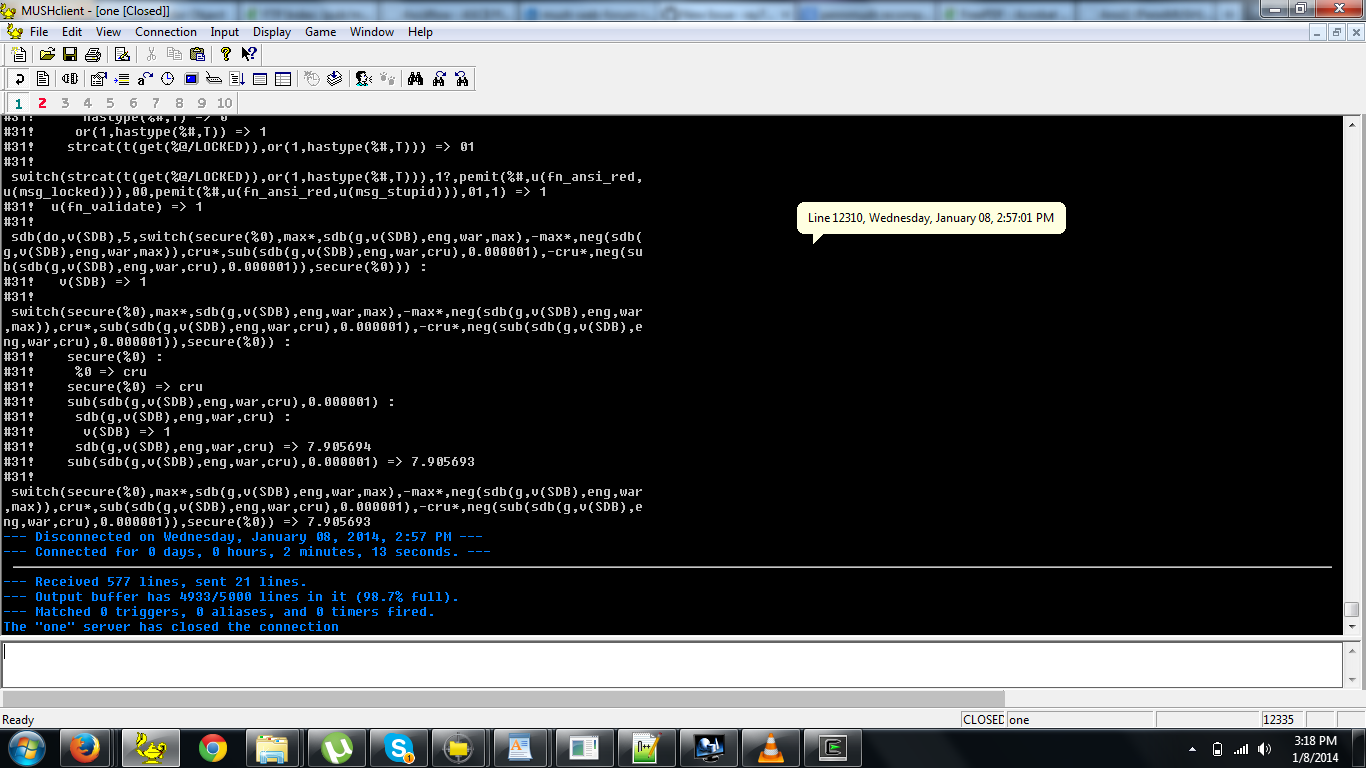Show hidden system tray icons arrow
The width and height of the screenshot is (1366, 768).
[1192, 749]
